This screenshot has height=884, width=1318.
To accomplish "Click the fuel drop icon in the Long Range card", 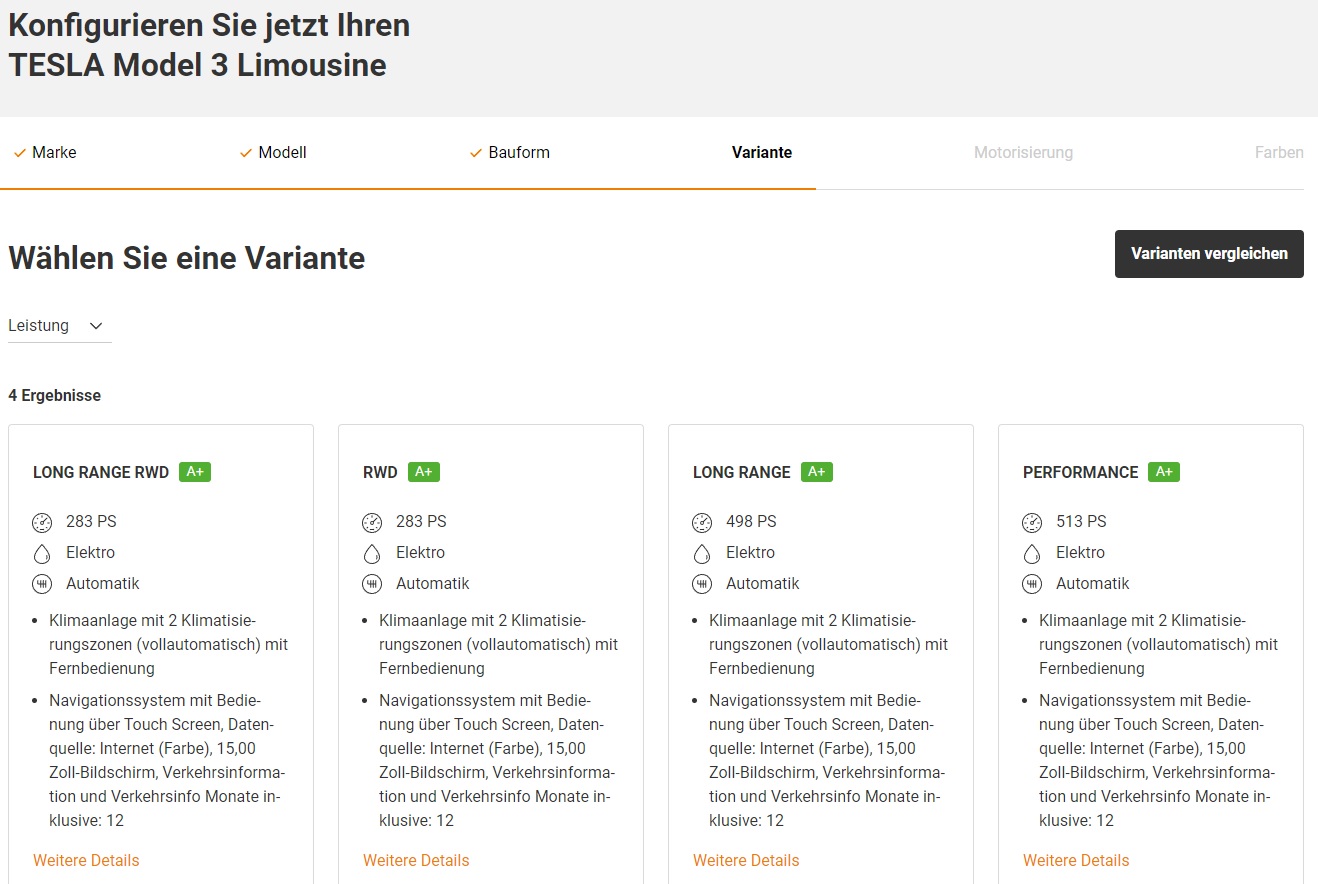I will coord(702,553).
